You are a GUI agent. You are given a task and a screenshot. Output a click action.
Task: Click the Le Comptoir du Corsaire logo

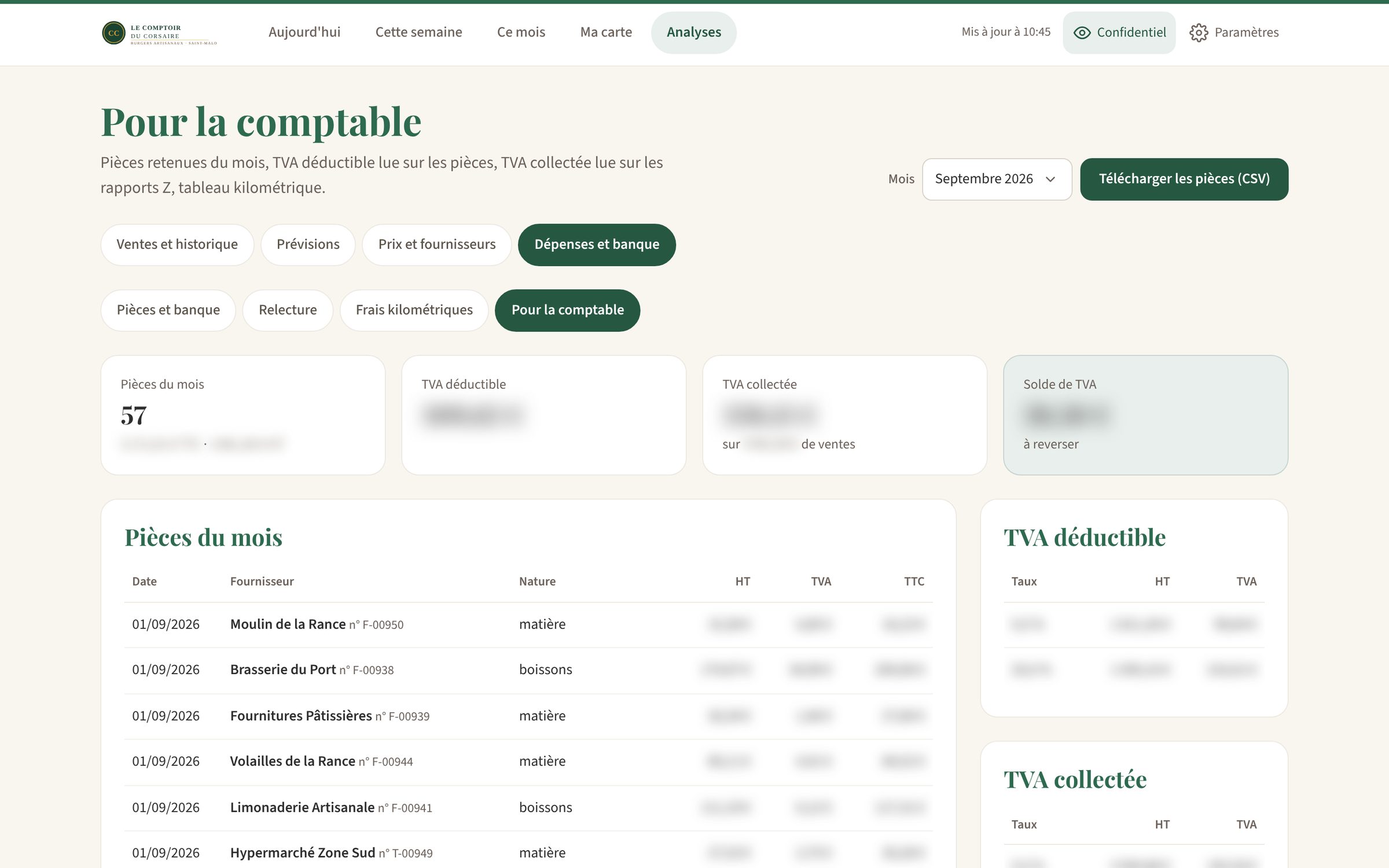click(159, 33)
